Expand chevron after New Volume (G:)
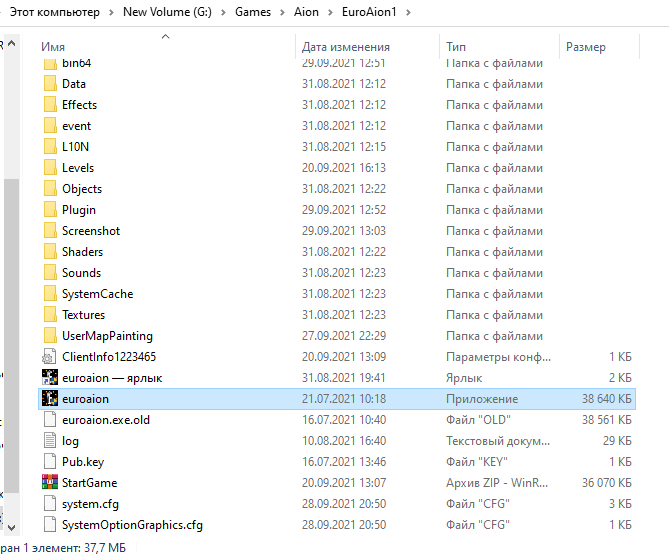The width and height of the screenshot is (669, 554). 225,12
